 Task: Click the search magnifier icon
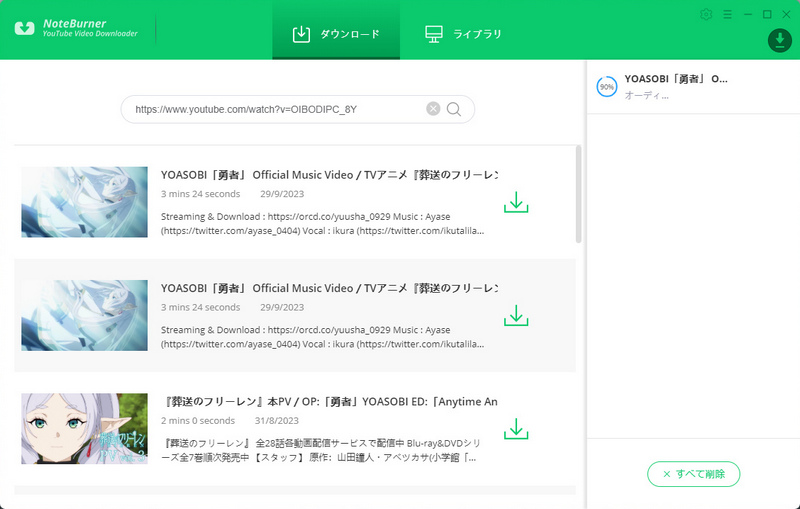[x=454, y=109]
